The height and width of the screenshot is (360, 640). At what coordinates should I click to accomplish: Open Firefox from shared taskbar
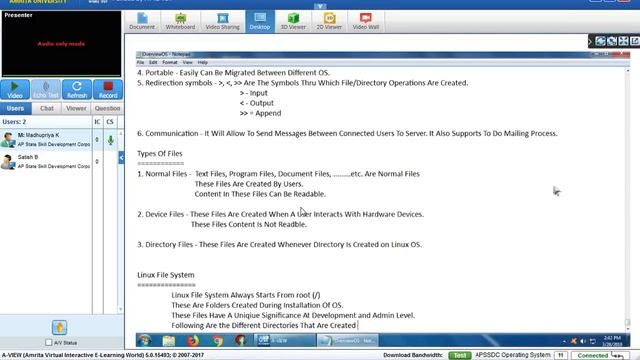[193, 340]
